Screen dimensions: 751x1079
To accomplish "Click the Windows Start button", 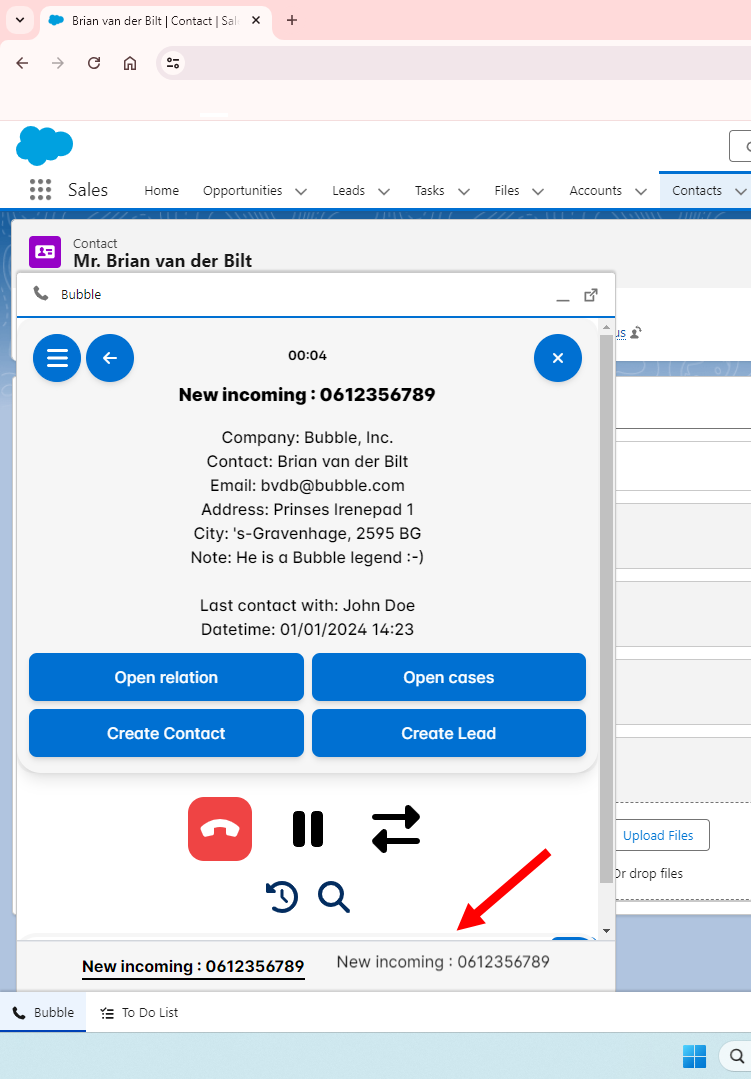I will [x=694, y=1056].
